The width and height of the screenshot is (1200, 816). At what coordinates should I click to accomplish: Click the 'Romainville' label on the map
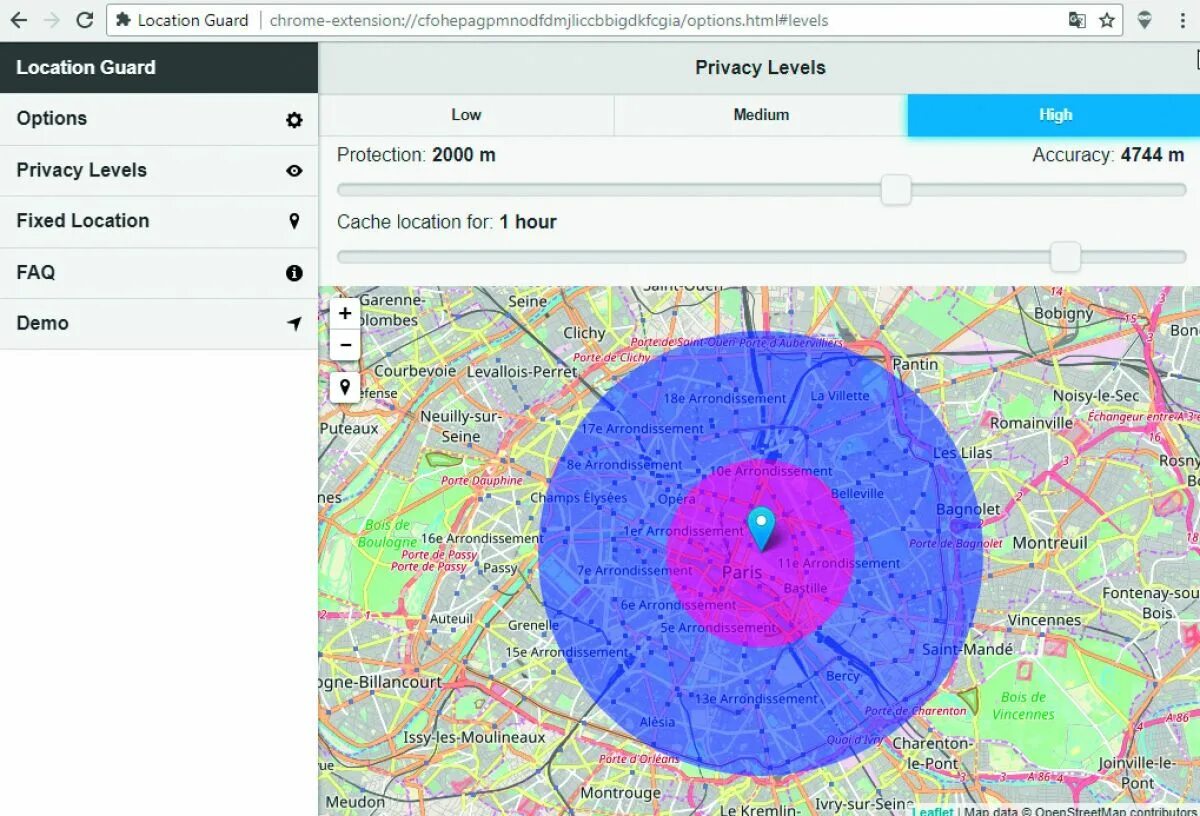point(1031,423)
